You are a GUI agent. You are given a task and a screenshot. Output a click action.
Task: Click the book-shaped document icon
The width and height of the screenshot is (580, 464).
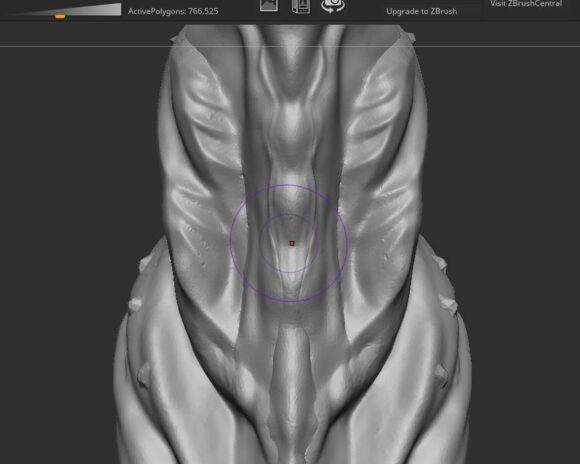(x=301, y=6)
